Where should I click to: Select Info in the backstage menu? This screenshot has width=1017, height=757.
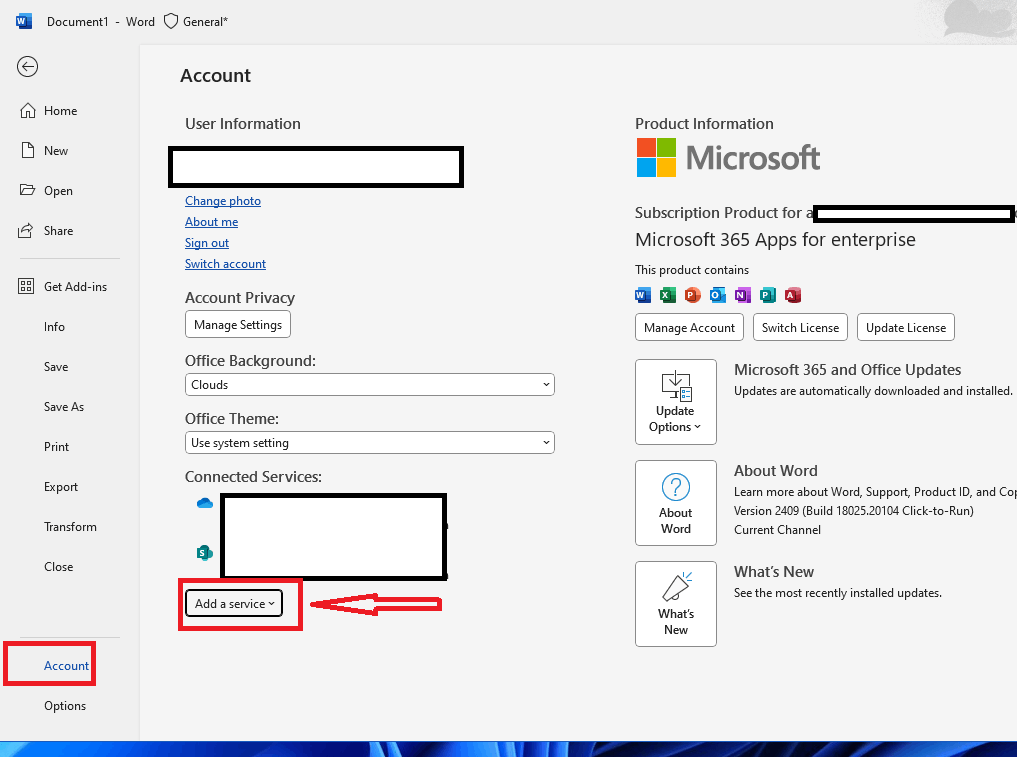[x=54, y=326]
